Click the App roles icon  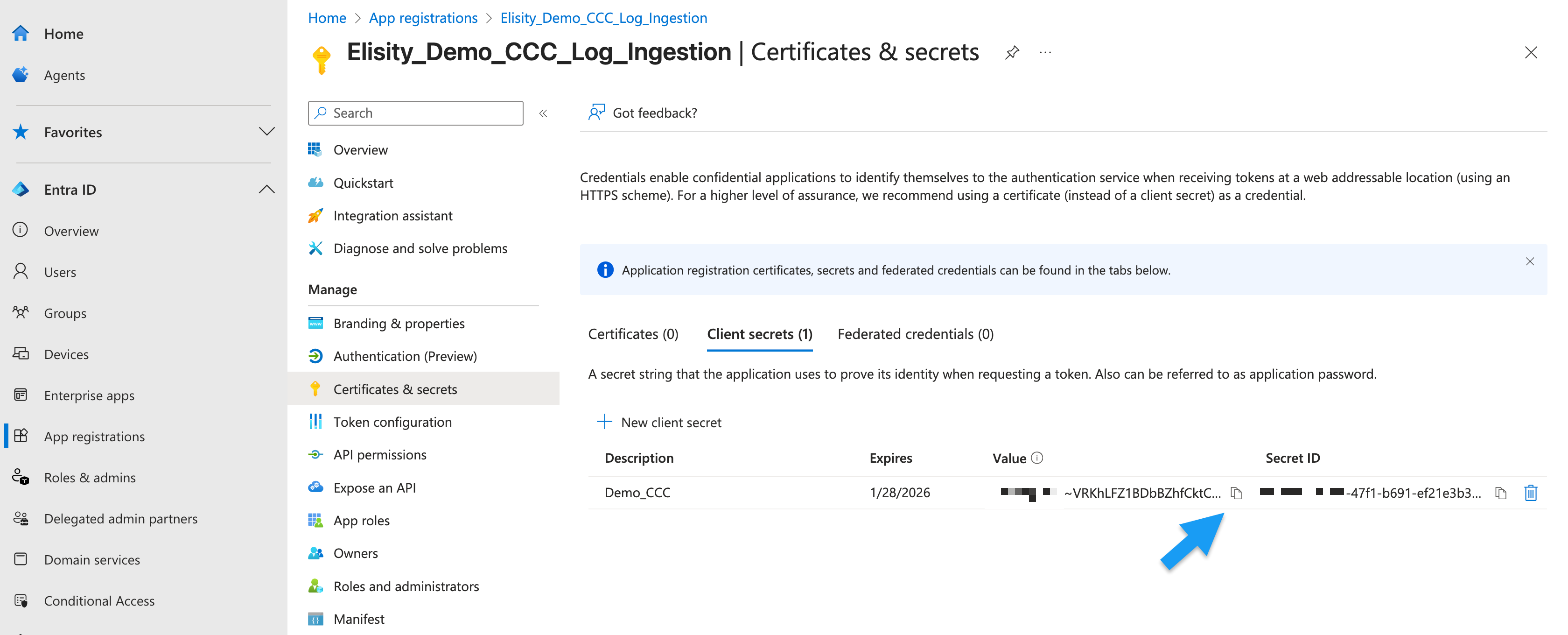(x=315, y=520)
